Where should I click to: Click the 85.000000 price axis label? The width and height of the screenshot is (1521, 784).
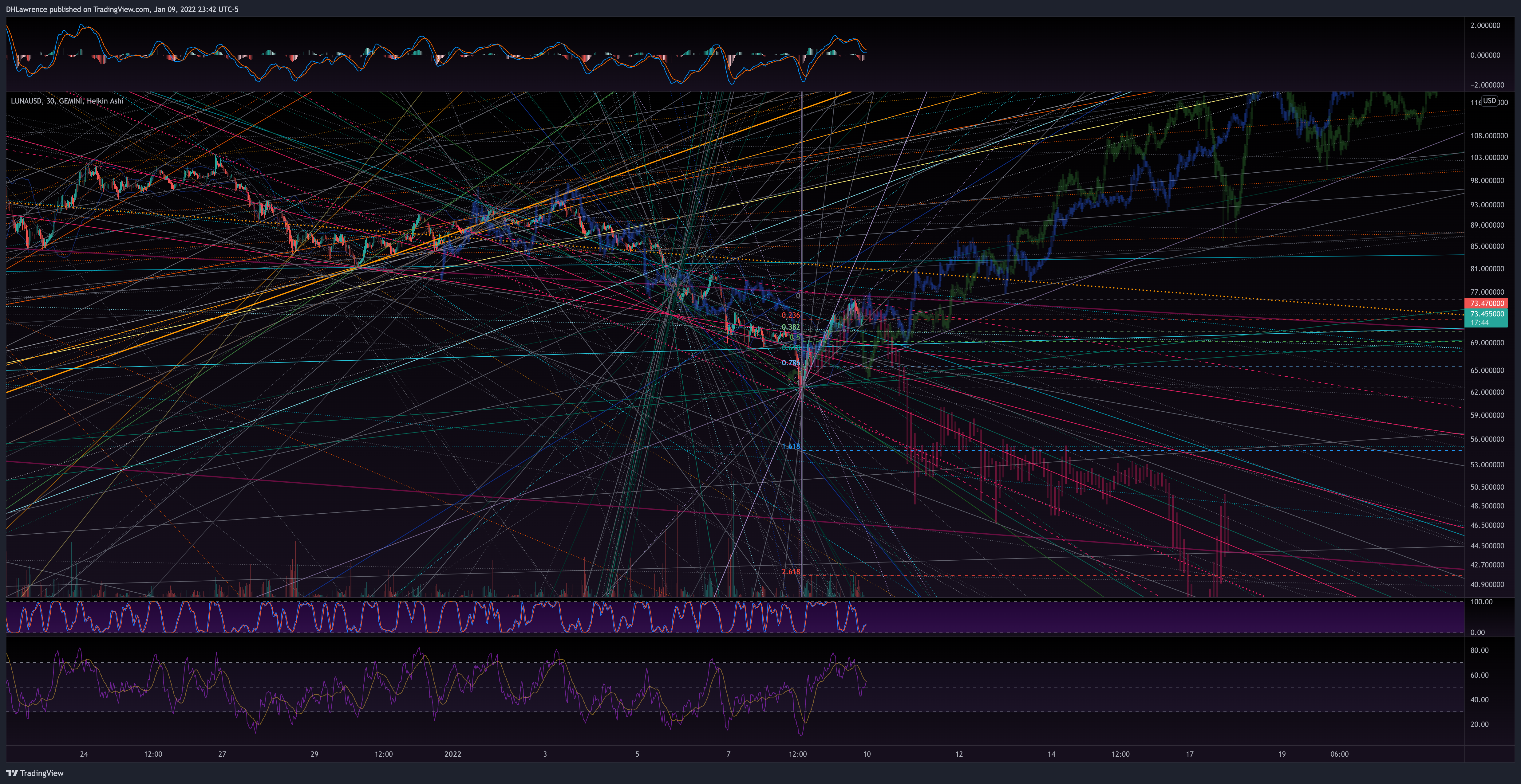click(x=1487, y=246)
